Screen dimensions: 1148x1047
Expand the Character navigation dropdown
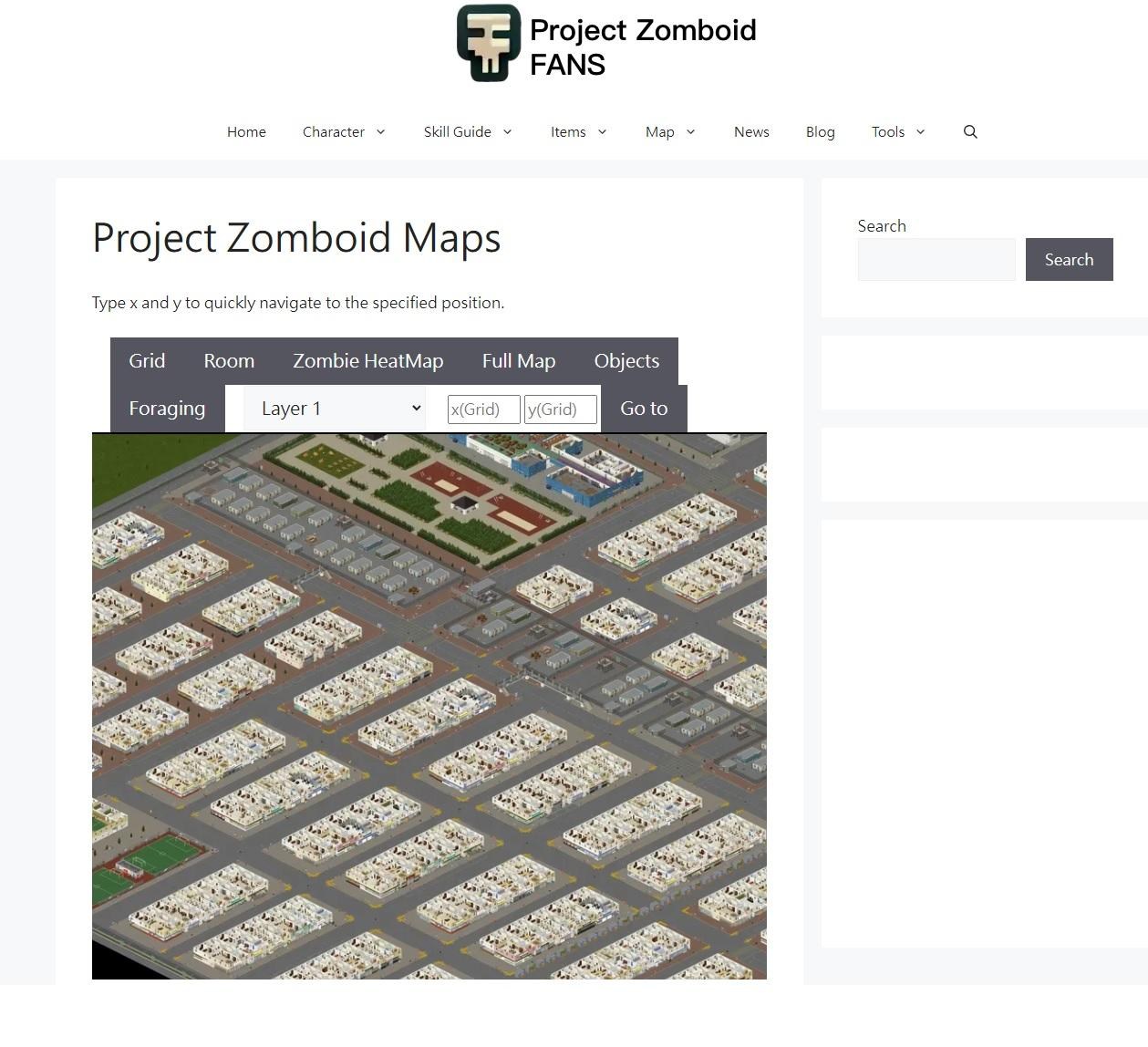pyautogui.click(x=344, y=131)
